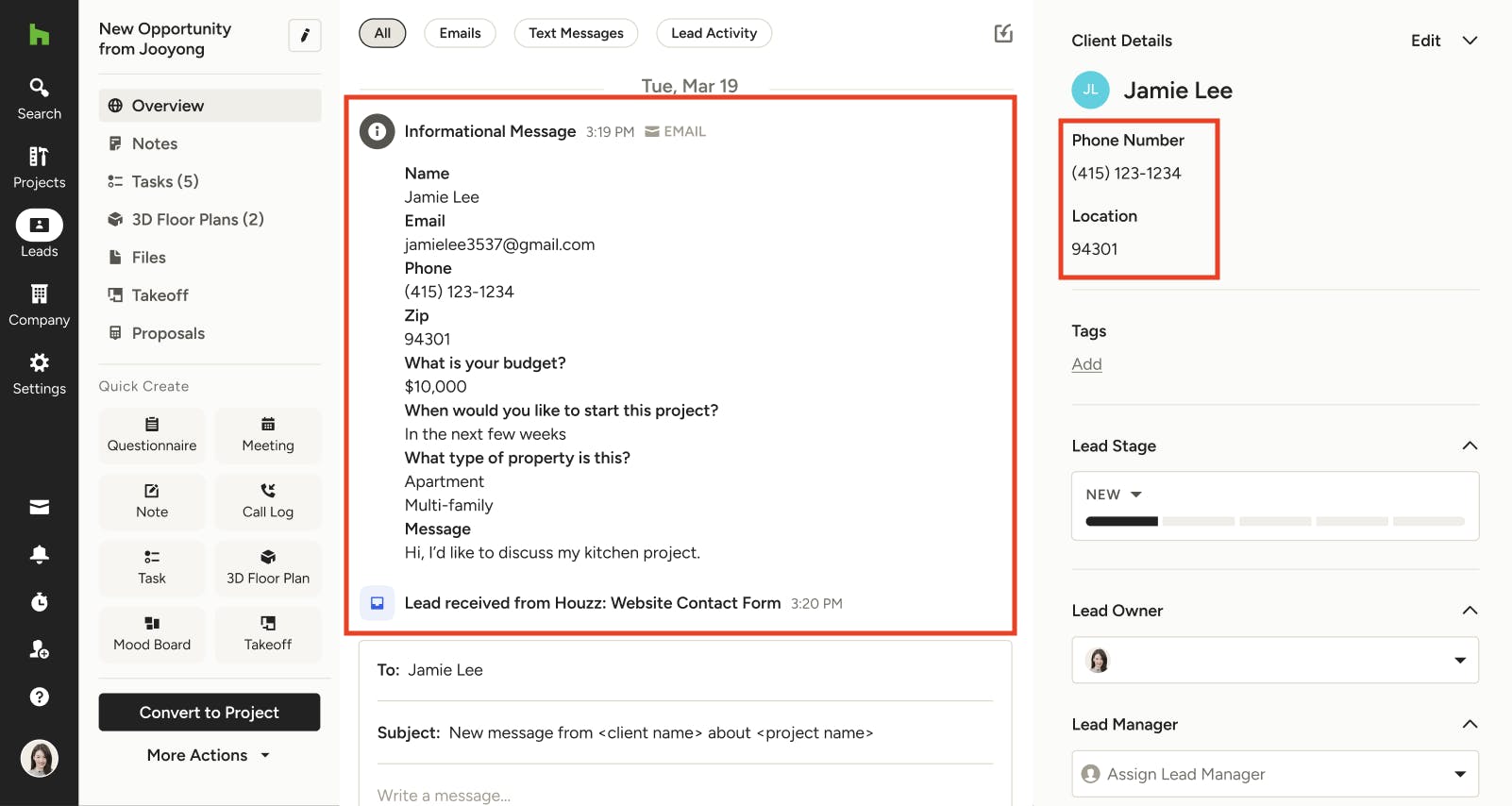This screenshot has height=806, width=1512.
Task: Create a new Call Log
Action: (x=268, y=500)
